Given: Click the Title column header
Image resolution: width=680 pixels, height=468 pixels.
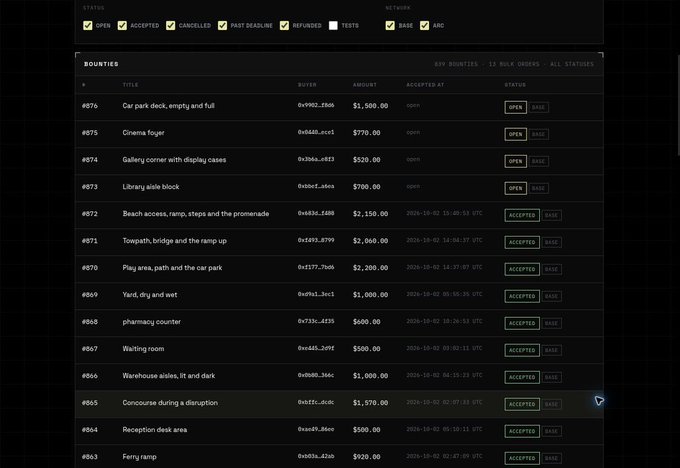Looking at the screenshot, I should (x=130, y=85).
